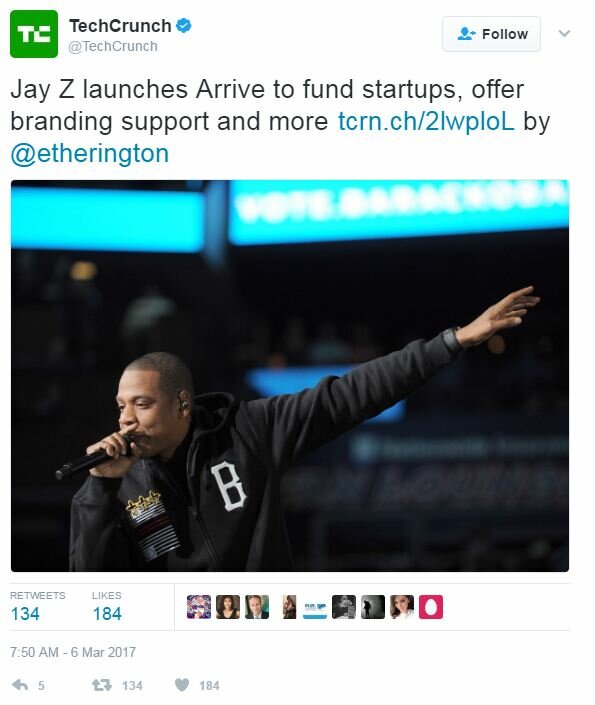Like the tweet with the heart icon
This screenshot has width=595, height=705.
[x=182, y=685]
